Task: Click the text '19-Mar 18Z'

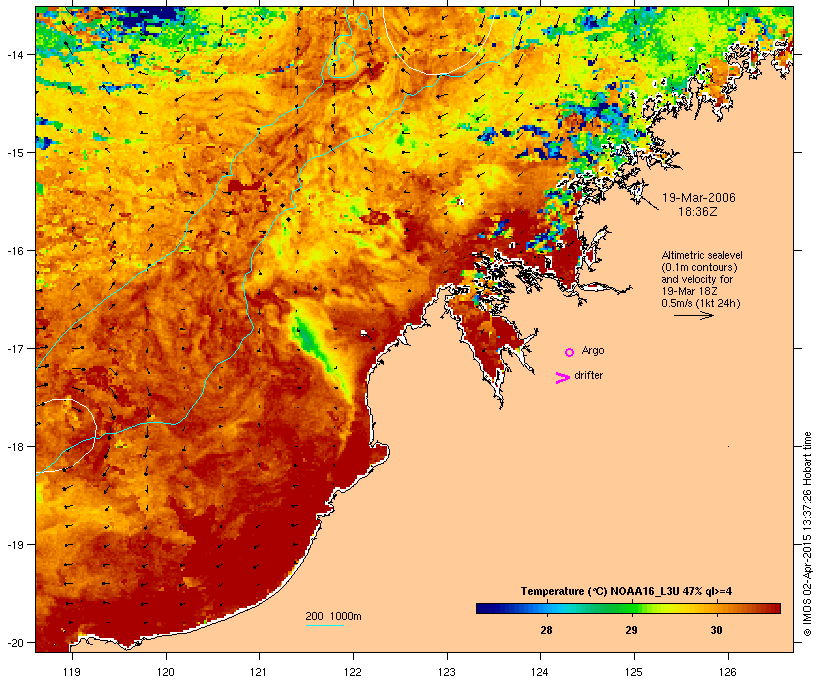Action: coord(689,291)
